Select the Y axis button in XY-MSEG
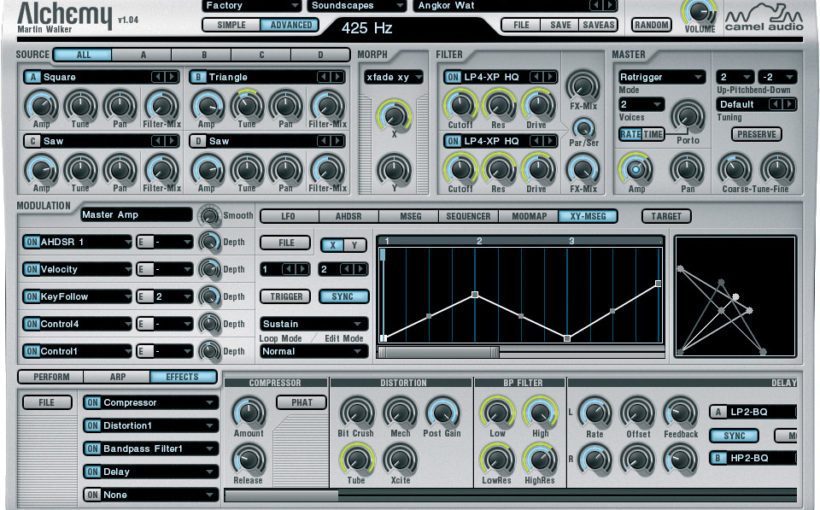The width and height of the screenshot is (820, 510). (x=354, y=244)
